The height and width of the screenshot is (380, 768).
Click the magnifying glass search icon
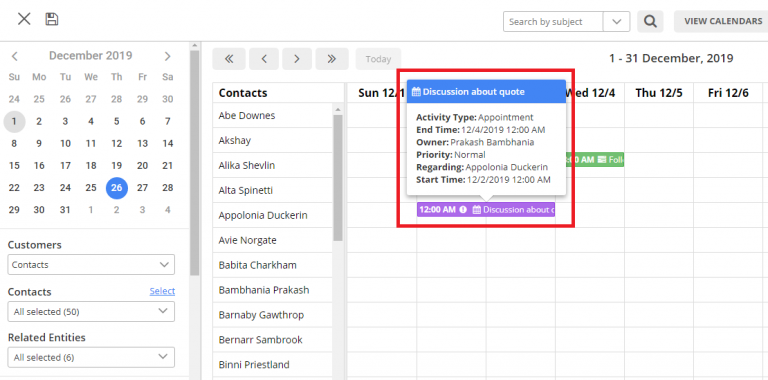pyautogui.click(x=650, y=22)
